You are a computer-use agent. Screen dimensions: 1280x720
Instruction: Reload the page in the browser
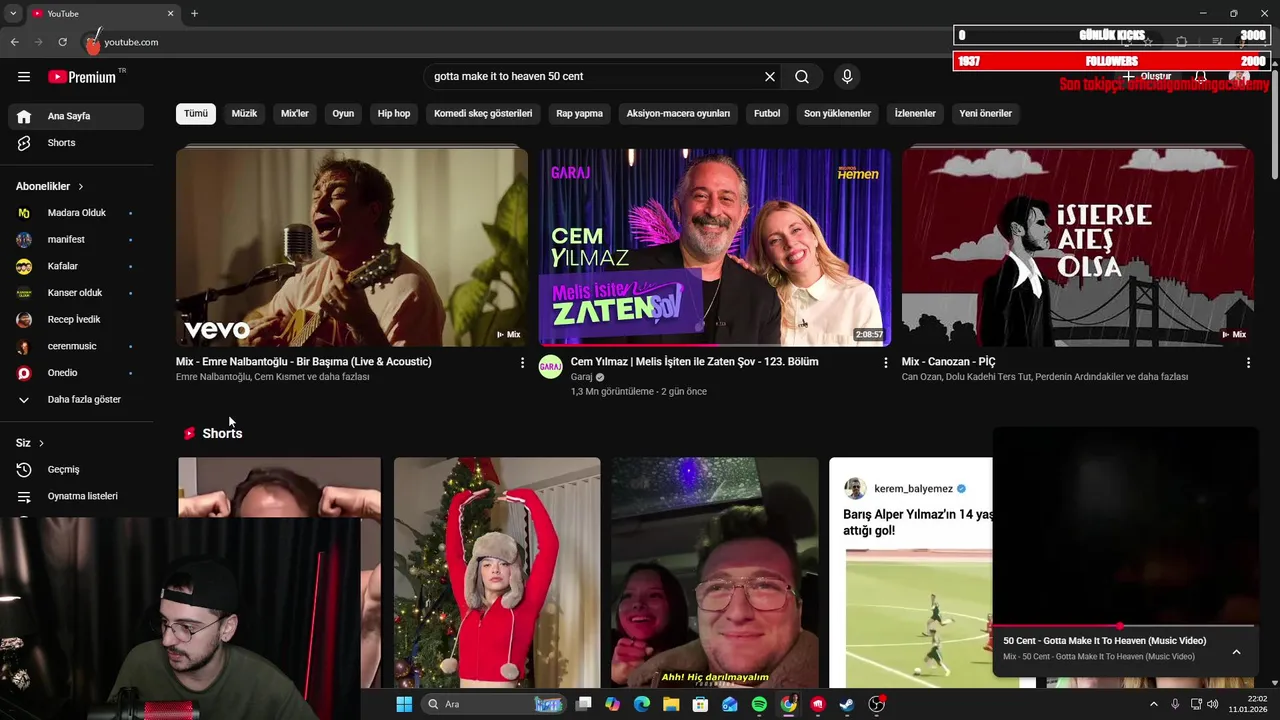(62, 42)
